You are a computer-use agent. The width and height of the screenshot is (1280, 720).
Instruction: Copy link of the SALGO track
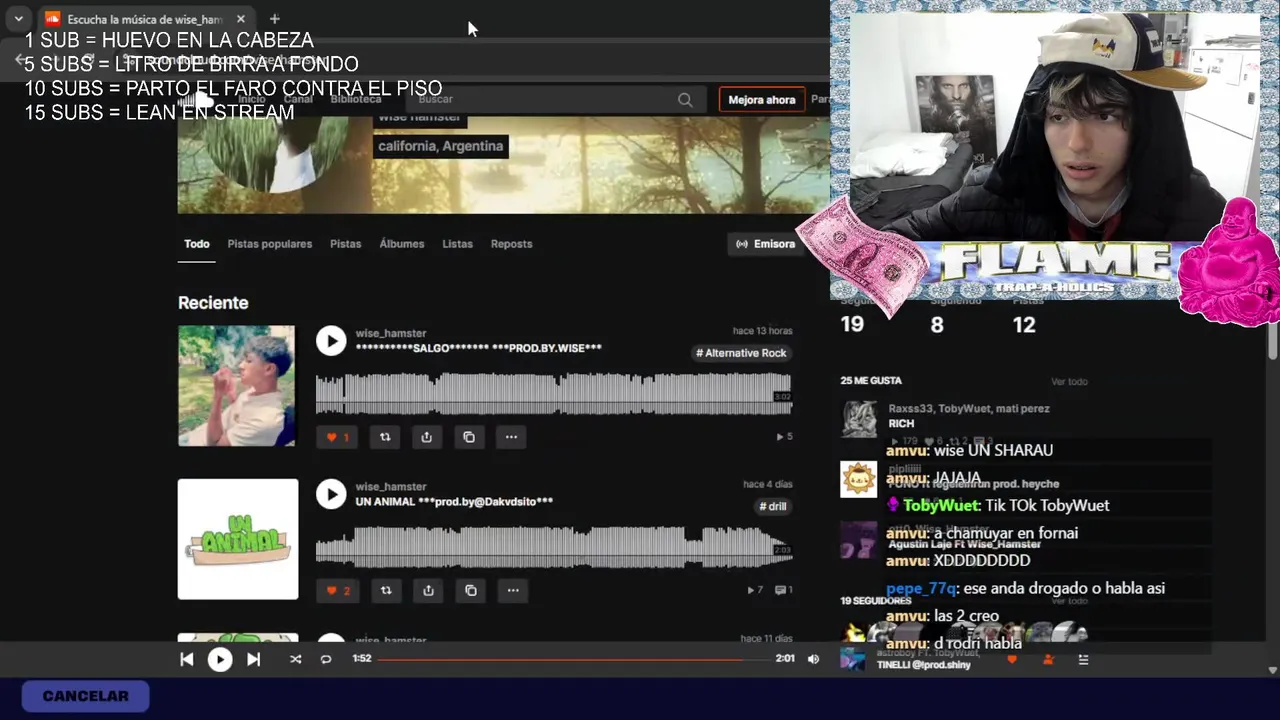point(469,437)
